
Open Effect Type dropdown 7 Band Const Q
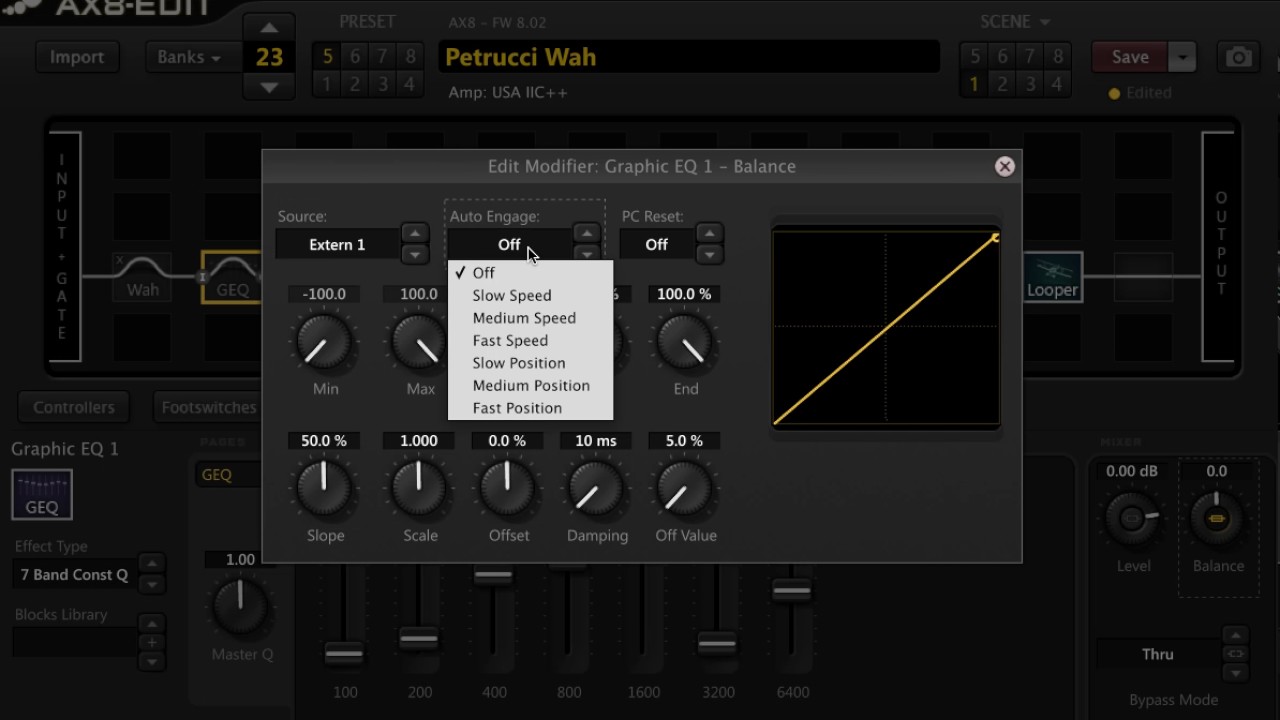pyautogui.click(x=75, y=575)
